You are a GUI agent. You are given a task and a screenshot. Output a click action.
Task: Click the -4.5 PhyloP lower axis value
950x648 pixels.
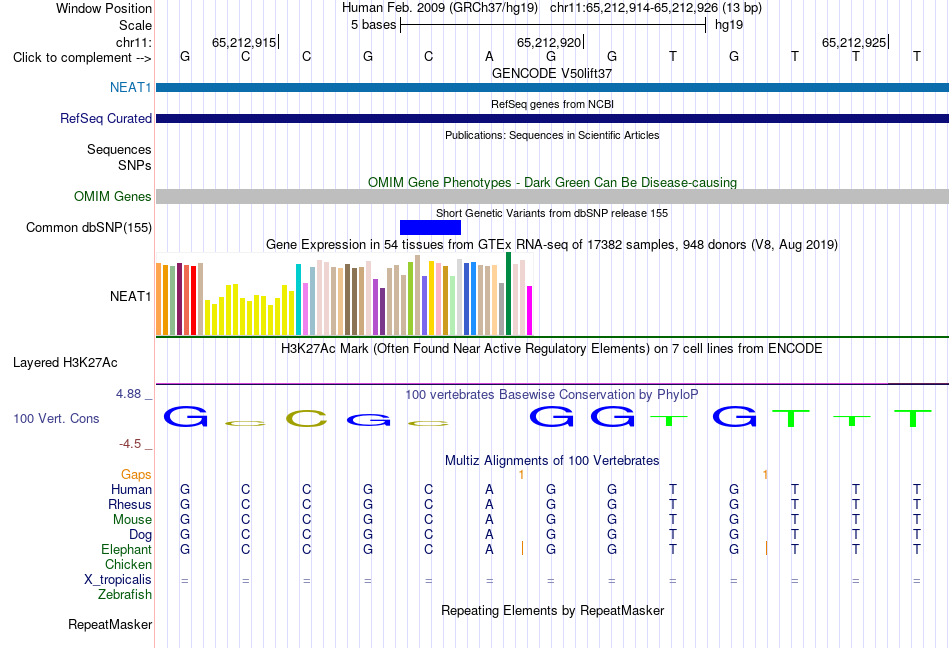coord(130,444)
